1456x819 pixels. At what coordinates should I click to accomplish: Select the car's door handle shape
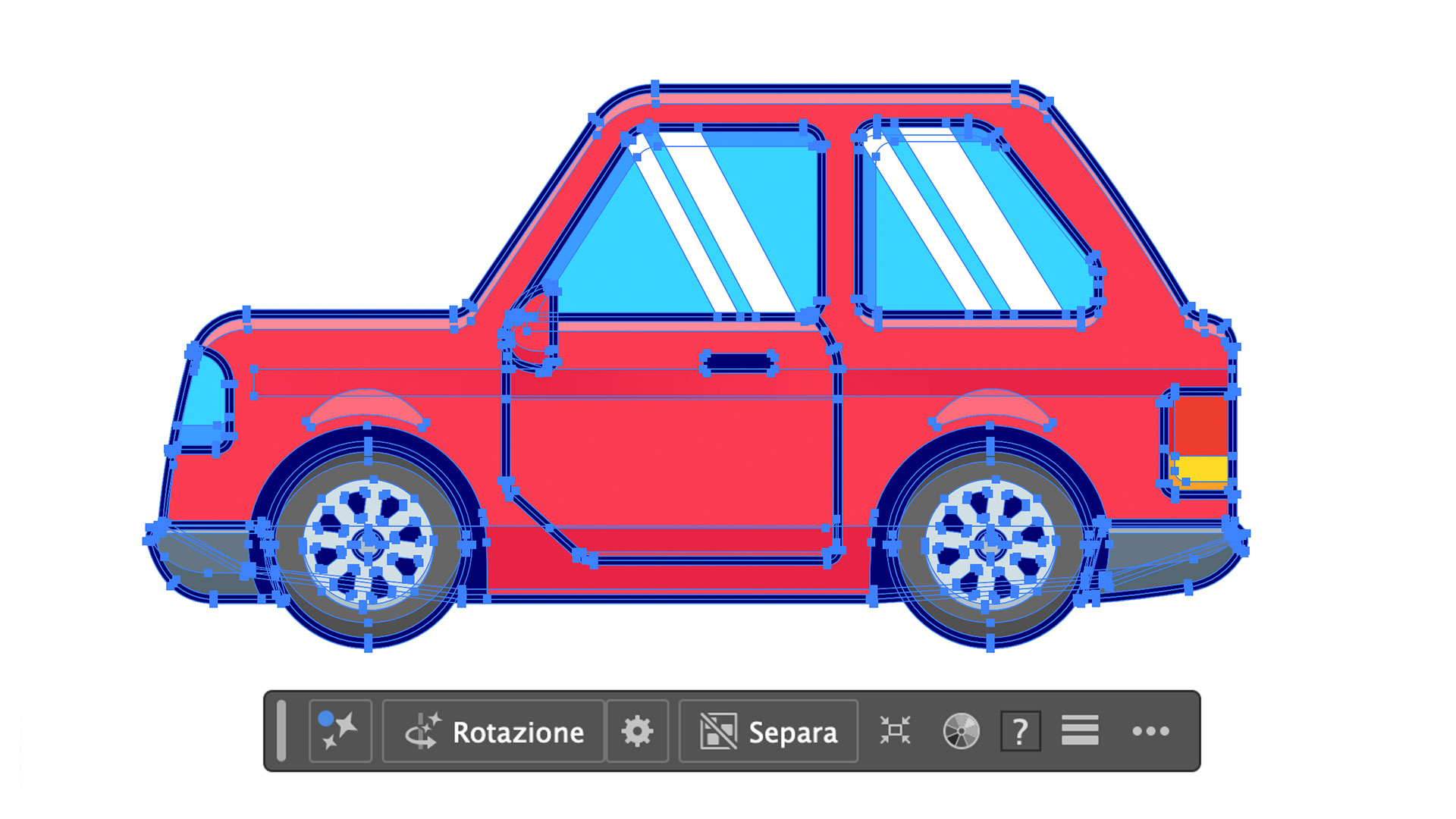pyautogui.click(x=739, y=362)
